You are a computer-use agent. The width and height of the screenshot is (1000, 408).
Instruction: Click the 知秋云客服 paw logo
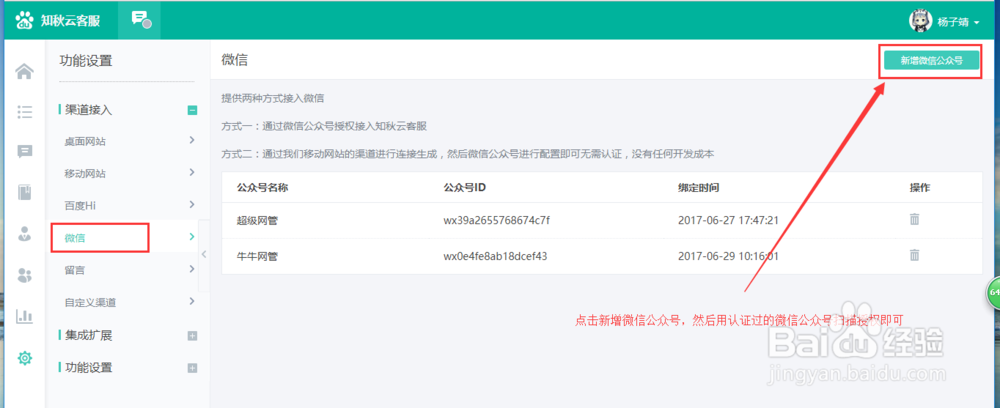24,21
